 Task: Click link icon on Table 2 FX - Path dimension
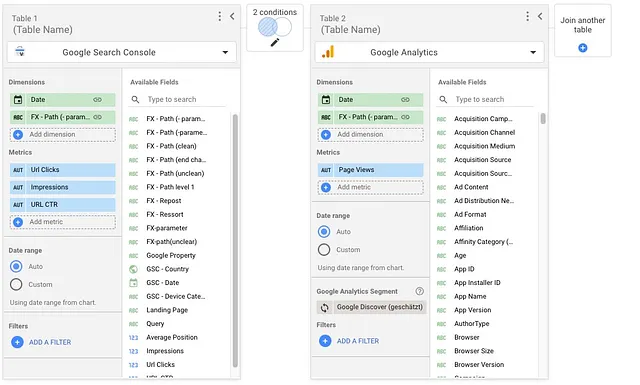pos(405,117)
